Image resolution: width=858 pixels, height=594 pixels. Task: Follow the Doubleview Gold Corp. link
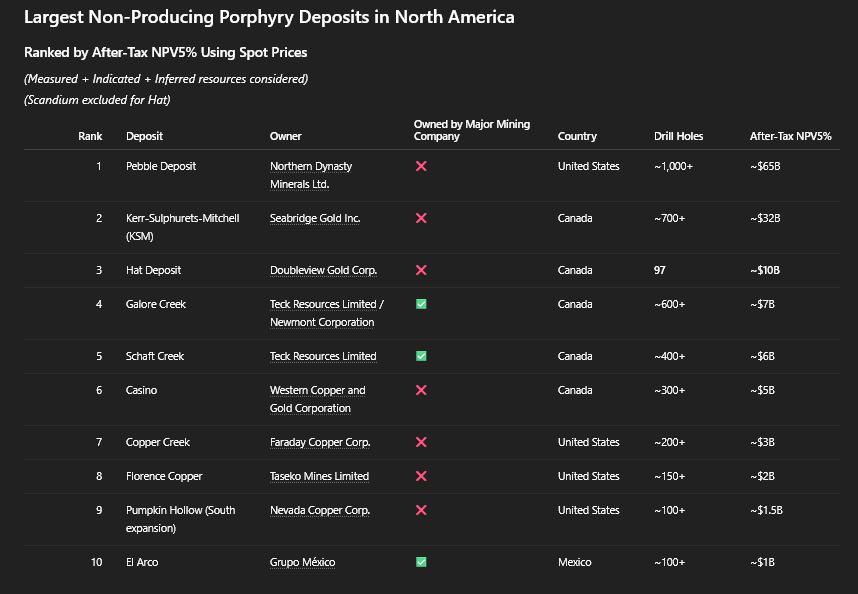point(323,270)
